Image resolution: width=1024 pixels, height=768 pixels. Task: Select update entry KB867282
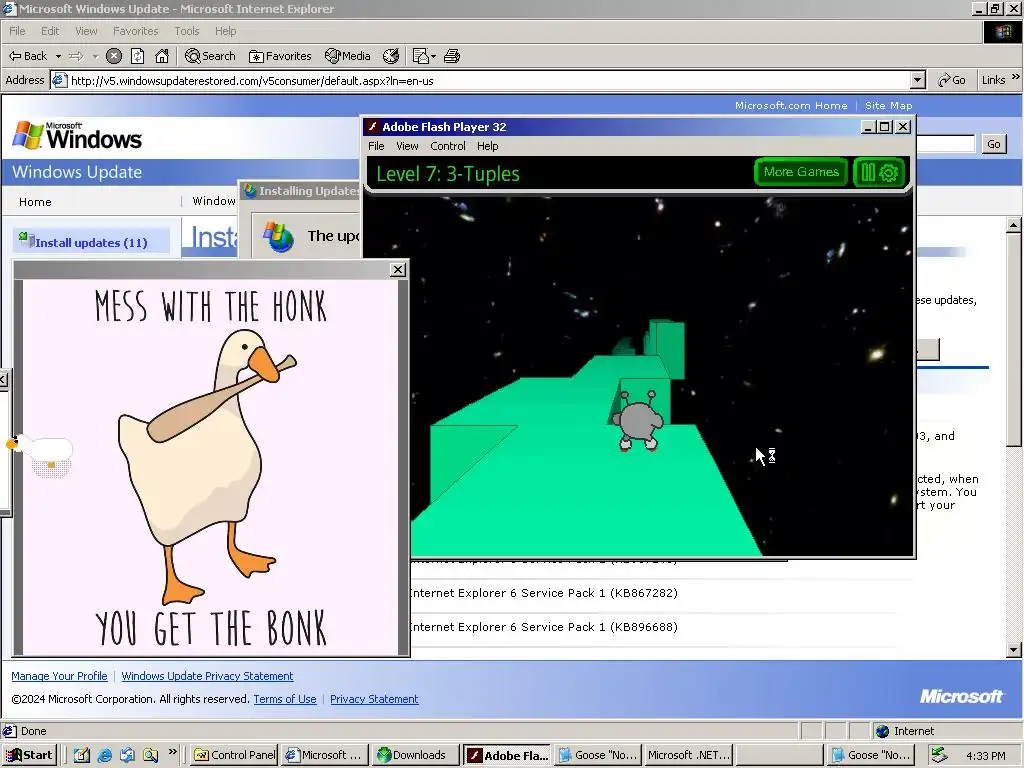543,593
